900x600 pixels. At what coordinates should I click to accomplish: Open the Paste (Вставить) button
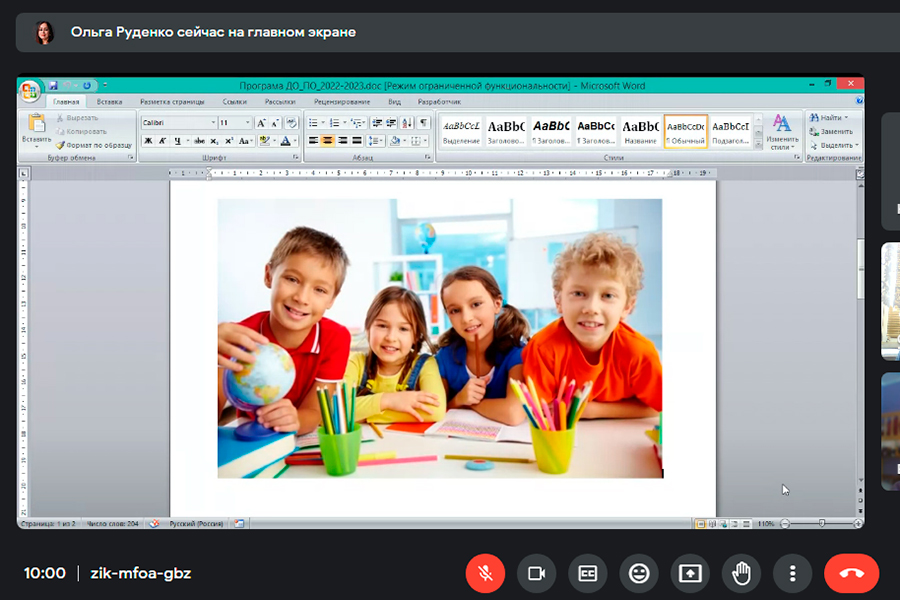(36, 129)
